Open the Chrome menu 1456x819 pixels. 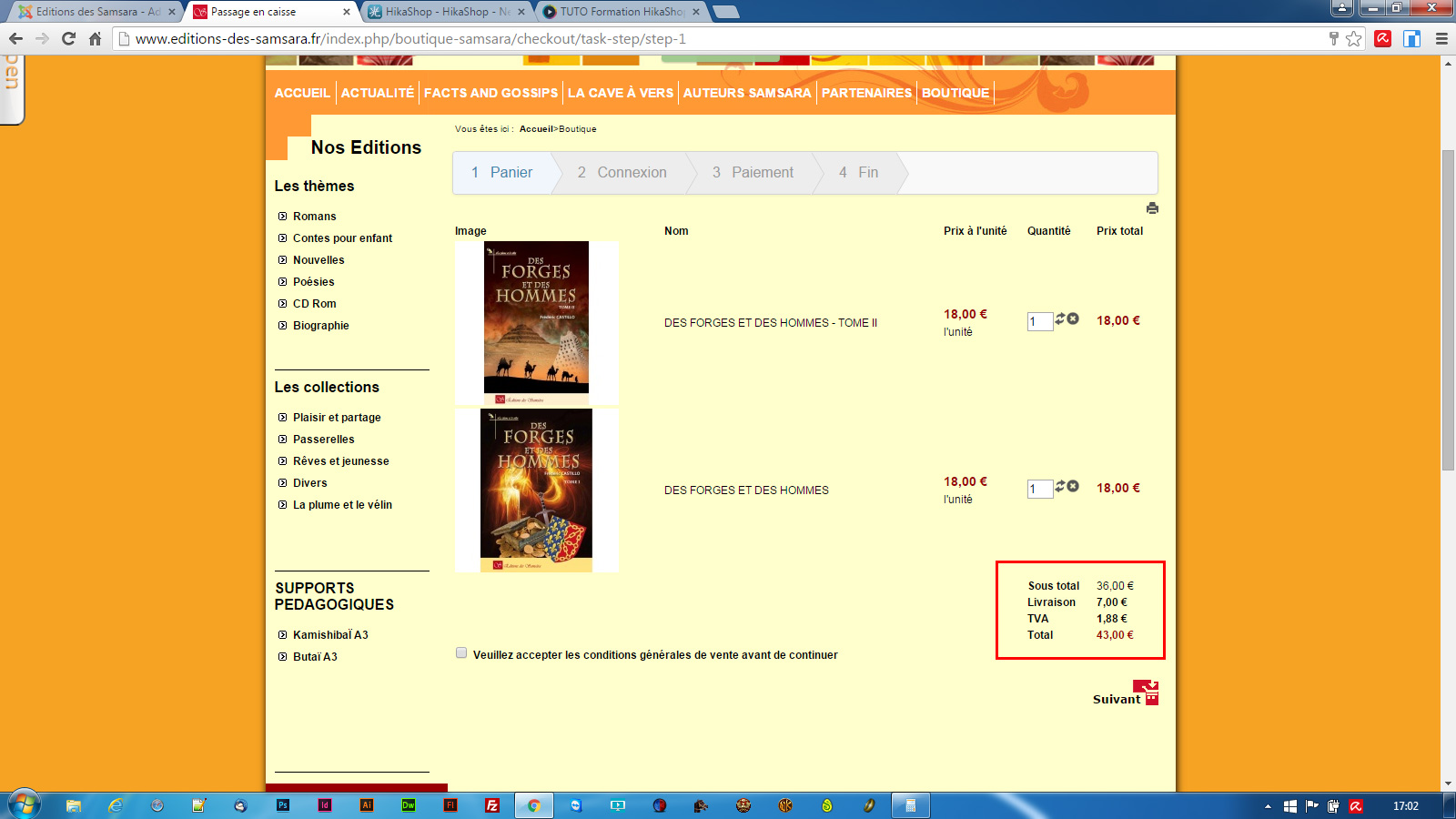[x=1441, y=38]
